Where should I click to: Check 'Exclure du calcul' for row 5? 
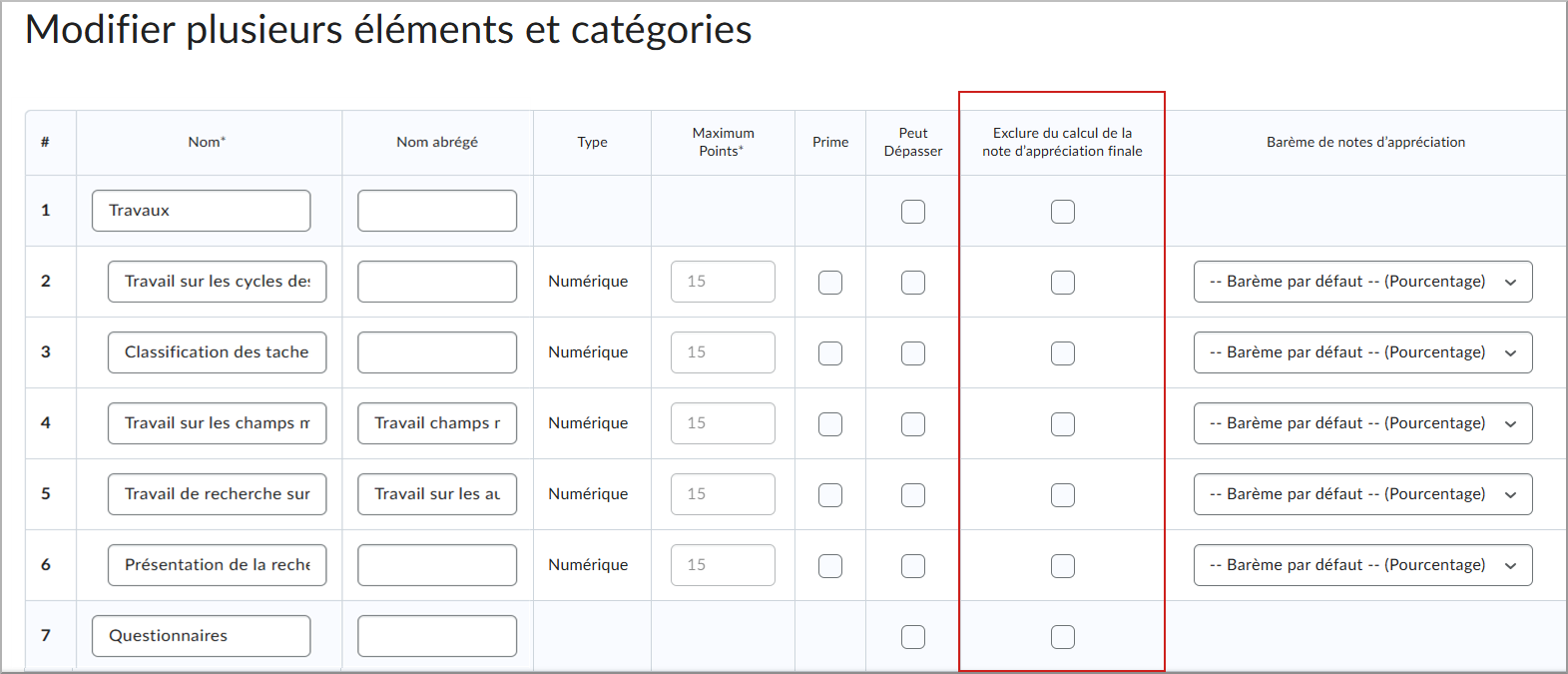(x=1062, y=495)
